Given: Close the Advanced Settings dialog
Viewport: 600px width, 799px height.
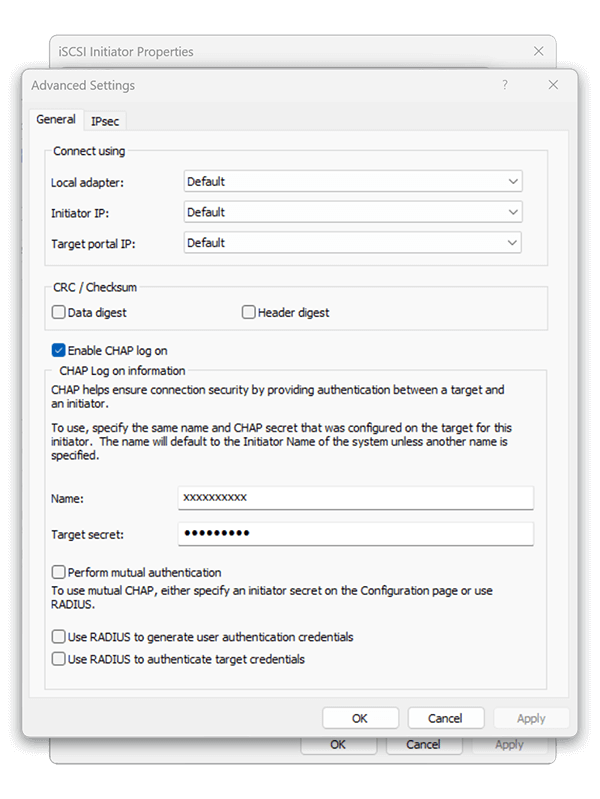Looking at the screenshot, I should [x=553, y=85].
